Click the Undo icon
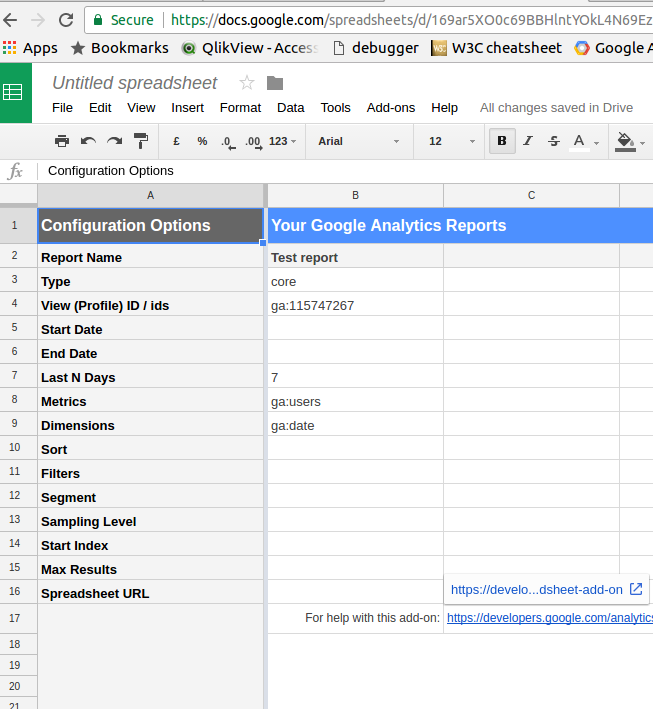653x709 pixels. [88, 141]
